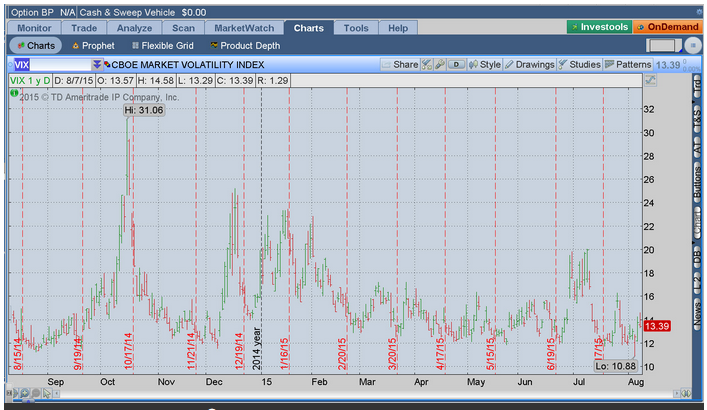
Task: Open the Studies menu
Action: point(579,64)
